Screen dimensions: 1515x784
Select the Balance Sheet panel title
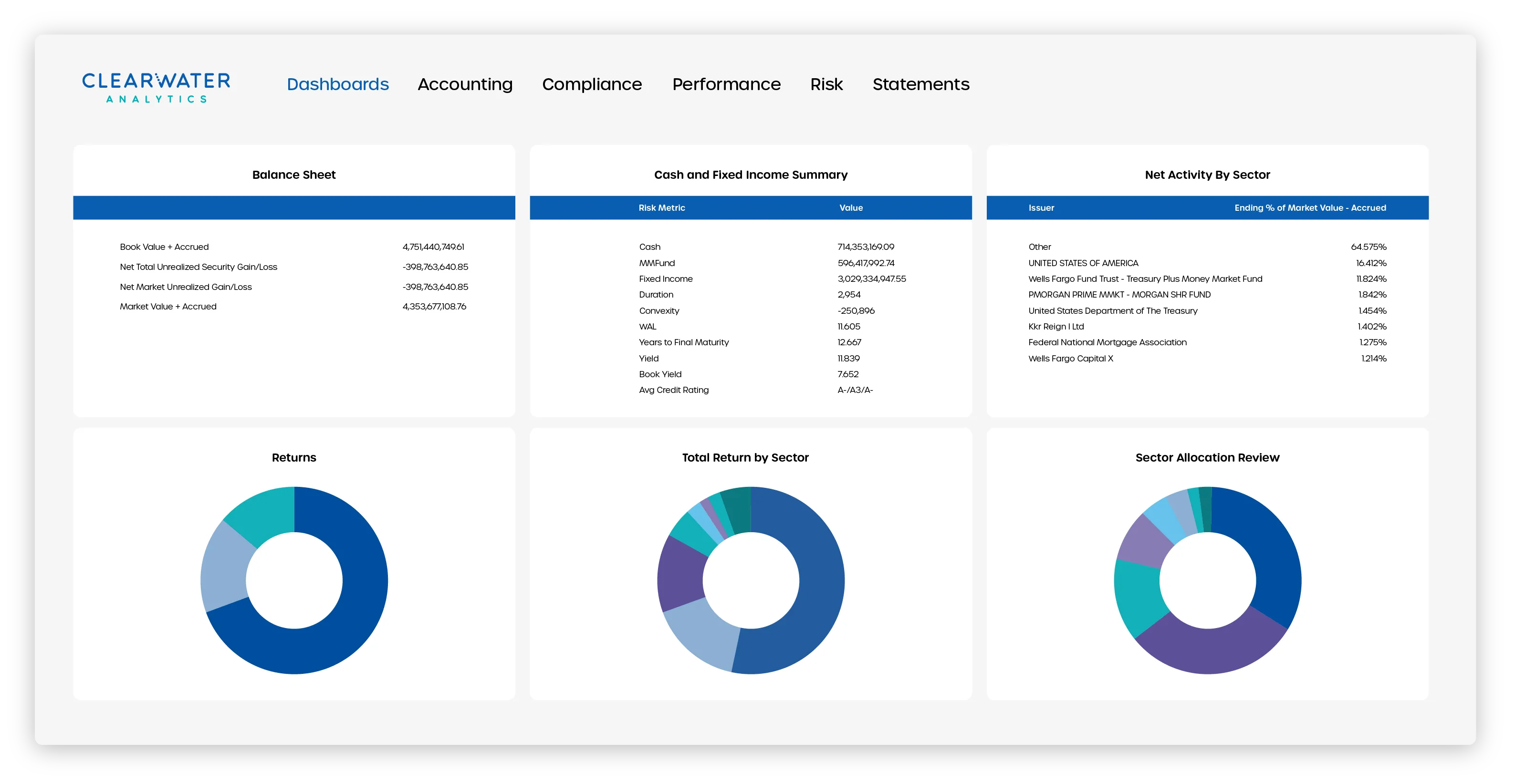click(x=294, y=175)
